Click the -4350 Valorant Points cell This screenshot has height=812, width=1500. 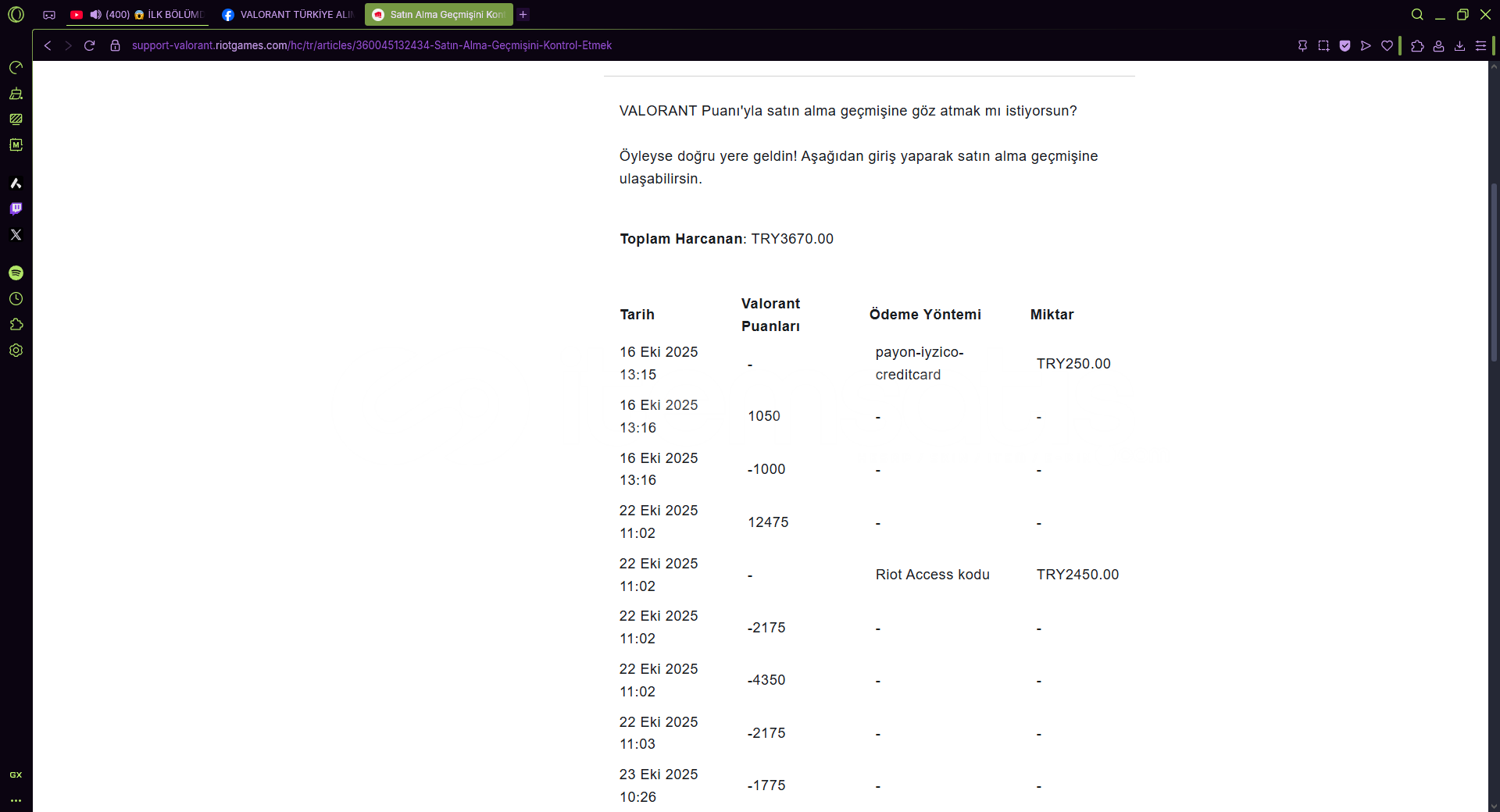[x=766, y=680]
